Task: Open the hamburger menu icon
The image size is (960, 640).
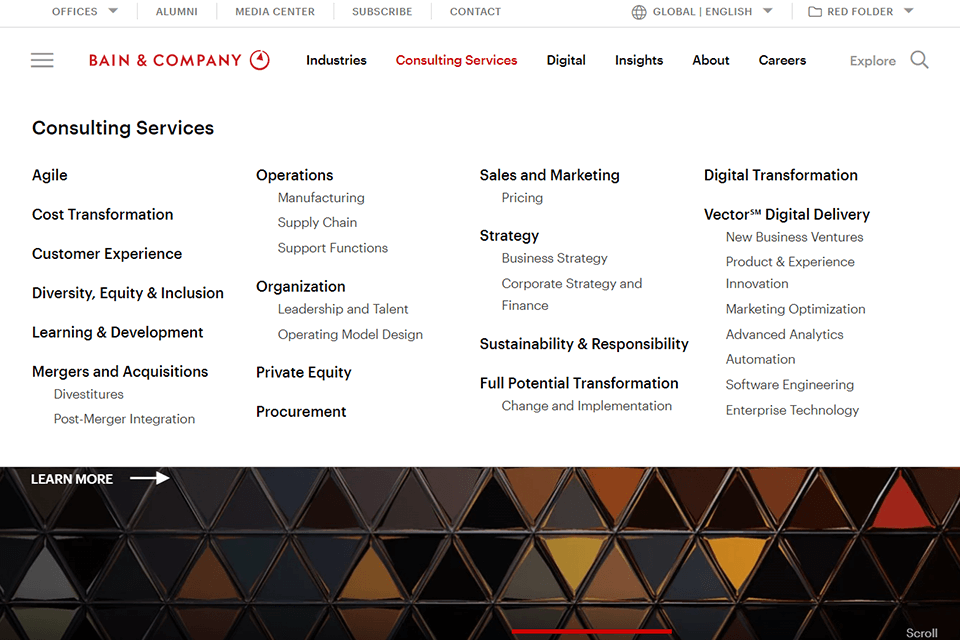Action: [42, 60]
